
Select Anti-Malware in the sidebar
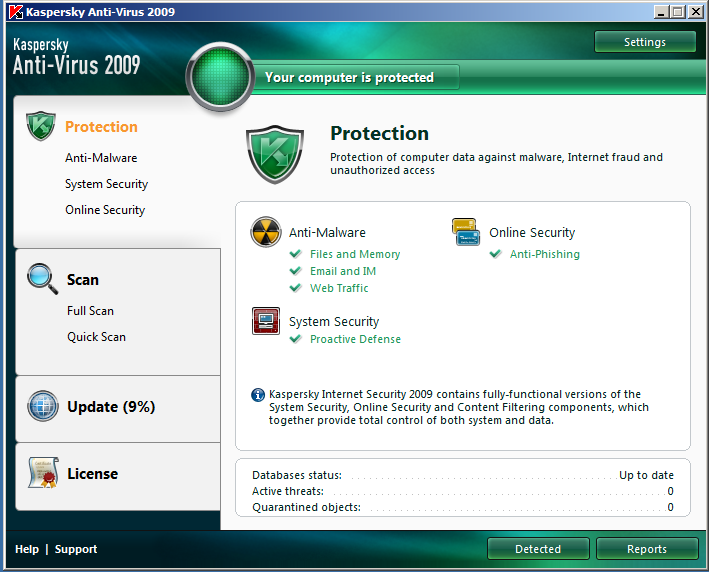click(x=101, y=158)
